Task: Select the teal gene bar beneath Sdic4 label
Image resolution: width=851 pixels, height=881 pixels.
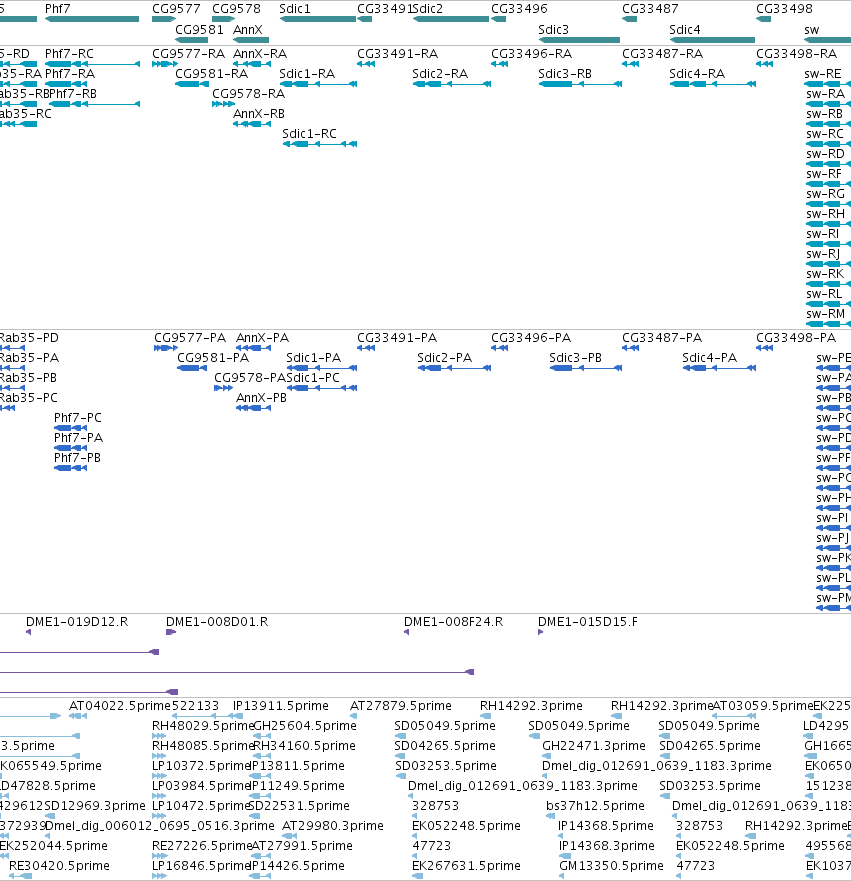Action: click(x=712, y=40)
